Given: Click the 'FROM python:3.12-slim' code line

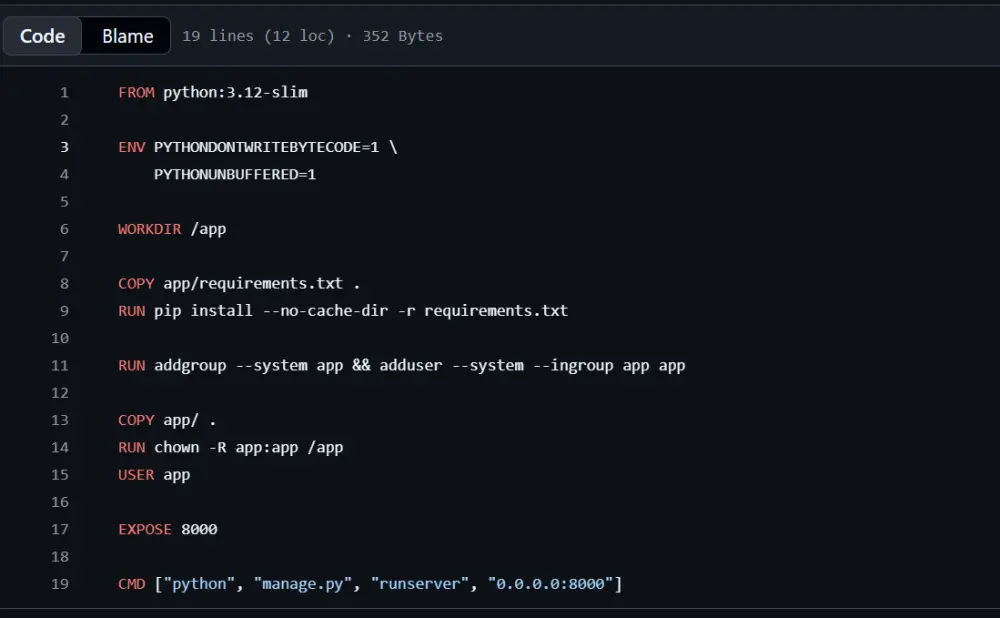Looking at the screenshot, I should (213, 92).
